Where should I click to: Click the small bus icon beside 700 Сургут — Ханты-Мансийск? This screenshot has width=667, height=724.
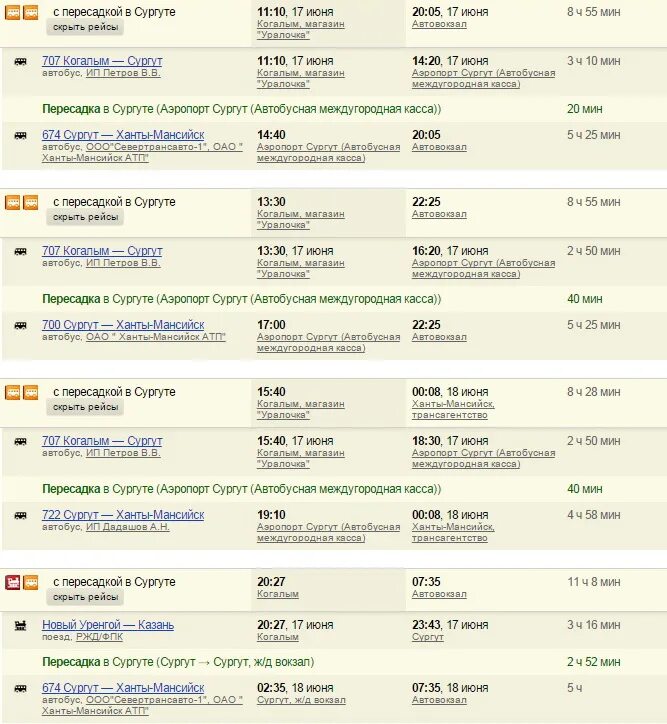point(20,326)
